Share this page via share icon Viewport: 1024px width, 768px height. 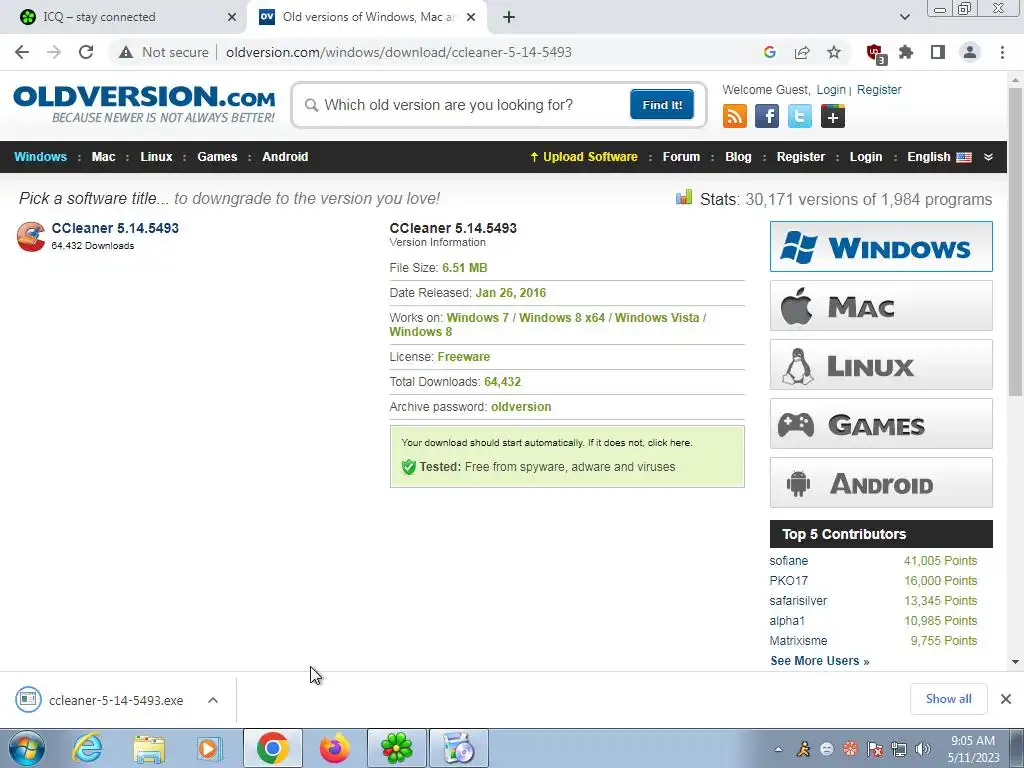802,52
